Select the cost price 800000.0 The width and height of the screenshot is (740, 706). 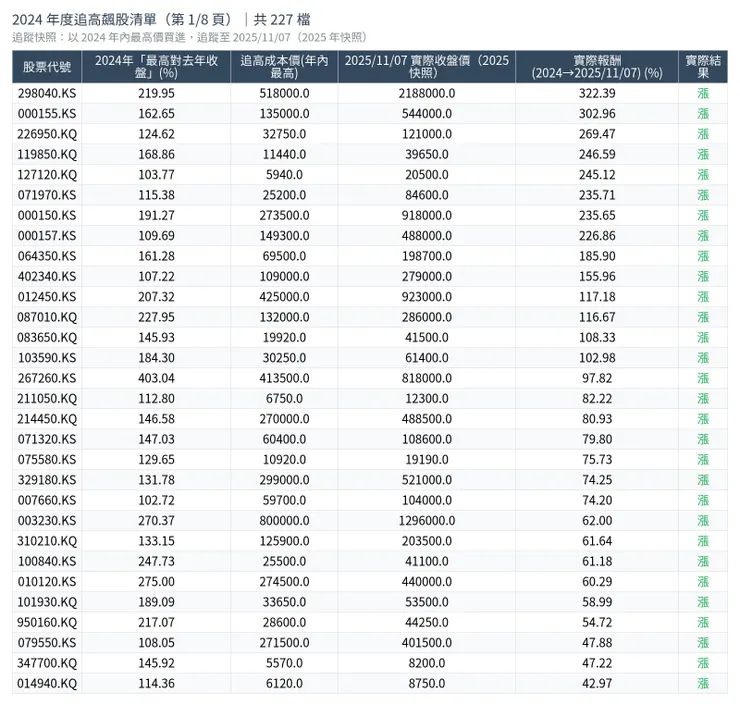284,521
